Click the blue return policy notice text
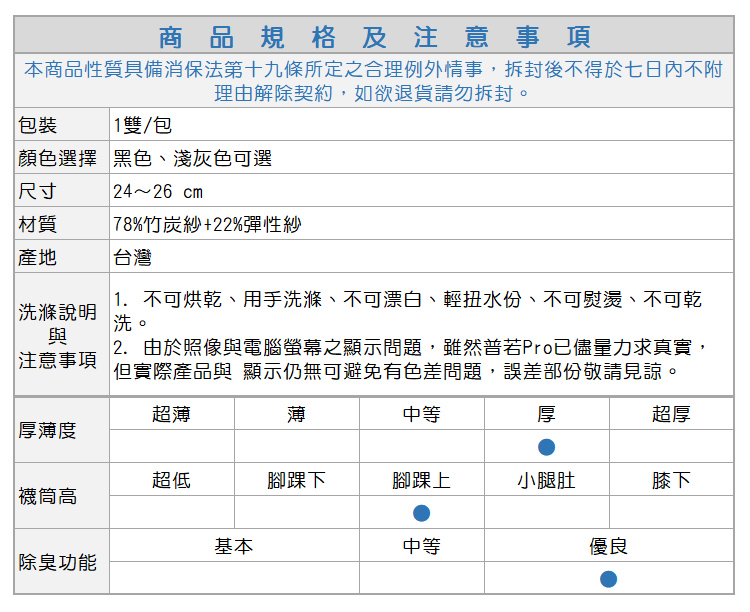Image resolution: width=750 pixels, height=612 pixels. (375, 81)
